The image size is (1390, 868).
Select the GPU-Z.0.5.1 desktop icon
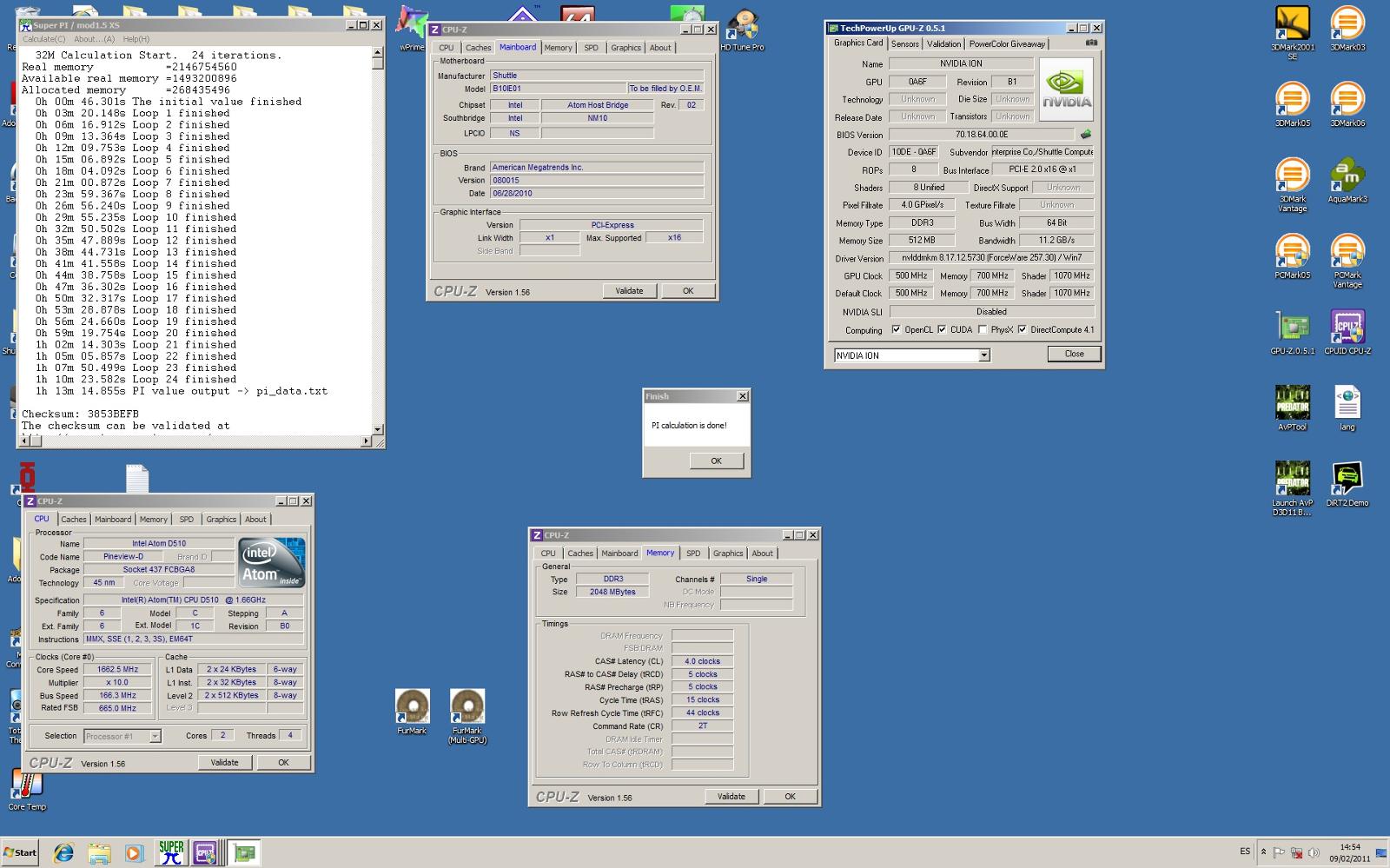click(1292, 333)
